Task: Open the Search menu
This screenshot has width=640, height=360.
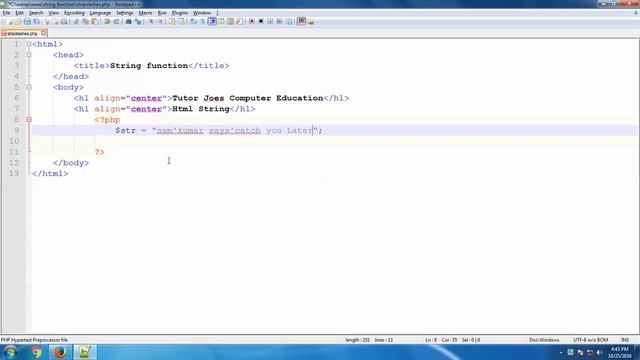Action: 36,13
